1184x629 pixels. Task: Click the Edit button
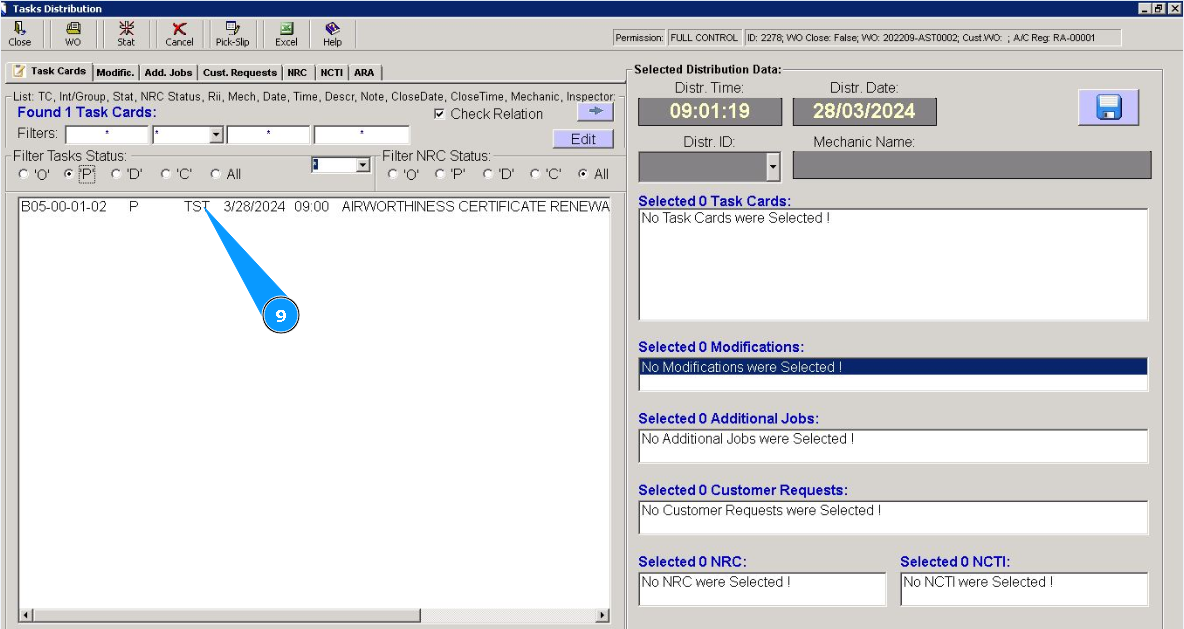pyautogui.click(x=583, y=139)
